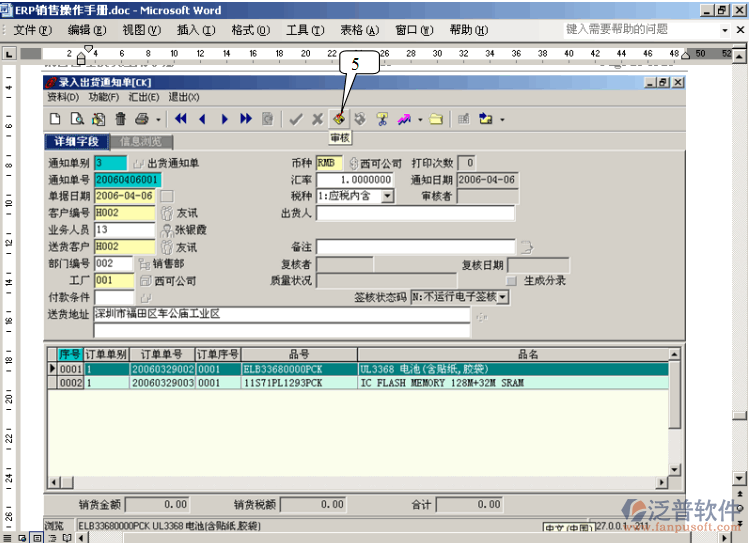Click the new document toolbar icon

tap(55, 119)
